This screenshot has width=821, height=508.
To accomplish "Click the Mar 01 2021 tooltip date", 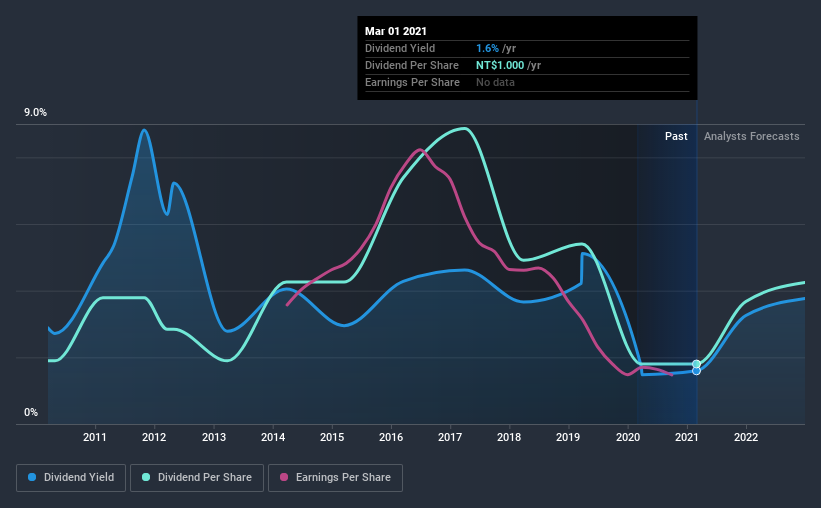I will pos(396,31).
